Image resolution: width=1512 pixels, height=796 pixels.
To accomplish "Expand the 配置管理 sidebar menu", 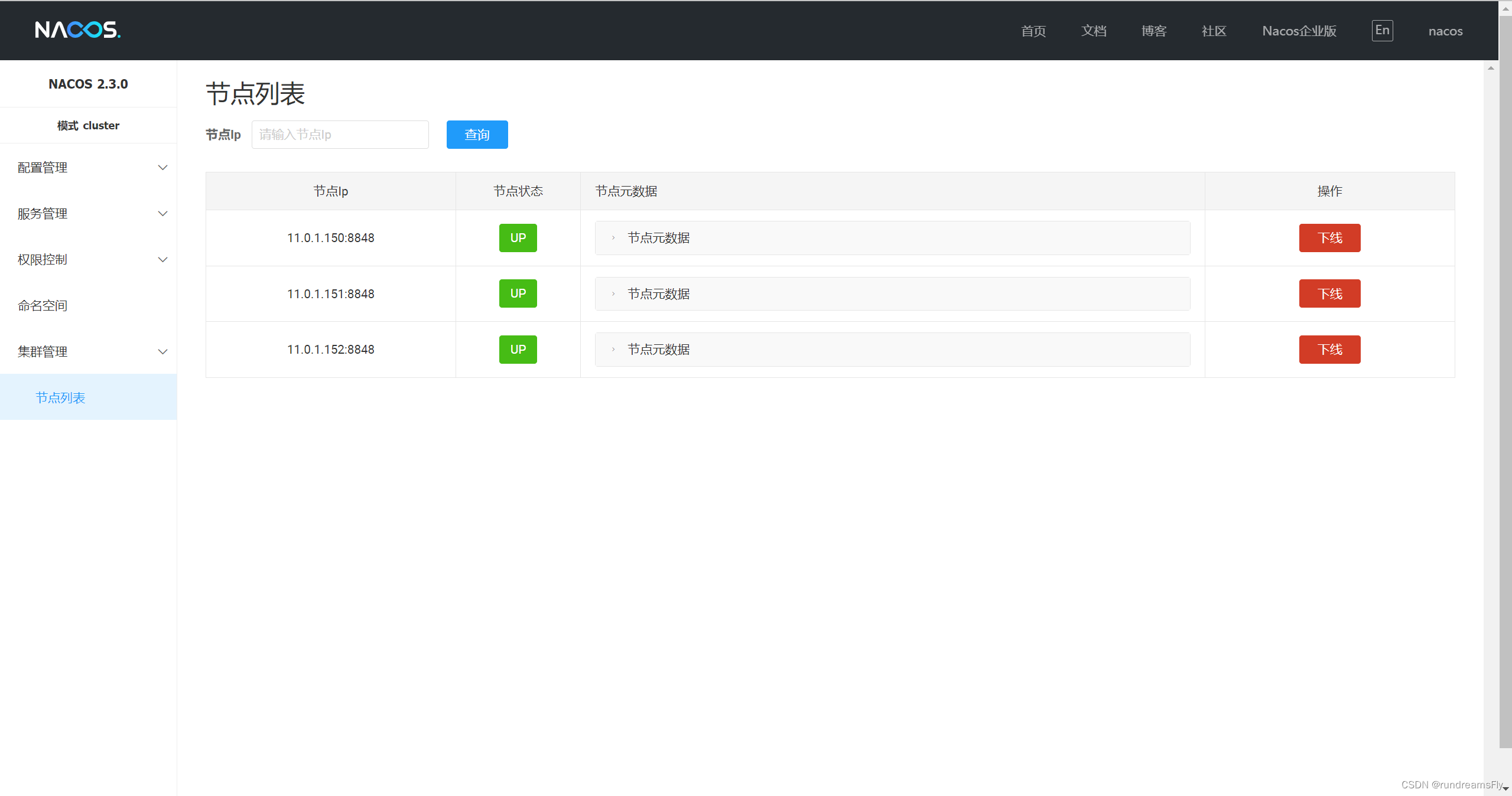I will [89, 168].
